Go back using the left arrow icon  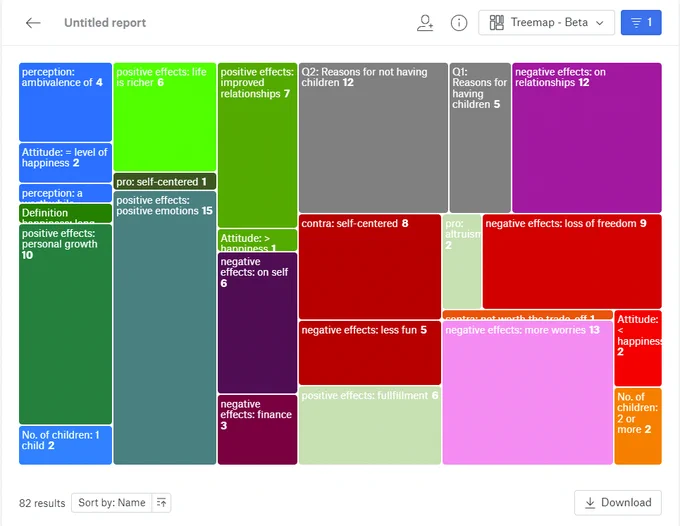(x=33, y=23)
